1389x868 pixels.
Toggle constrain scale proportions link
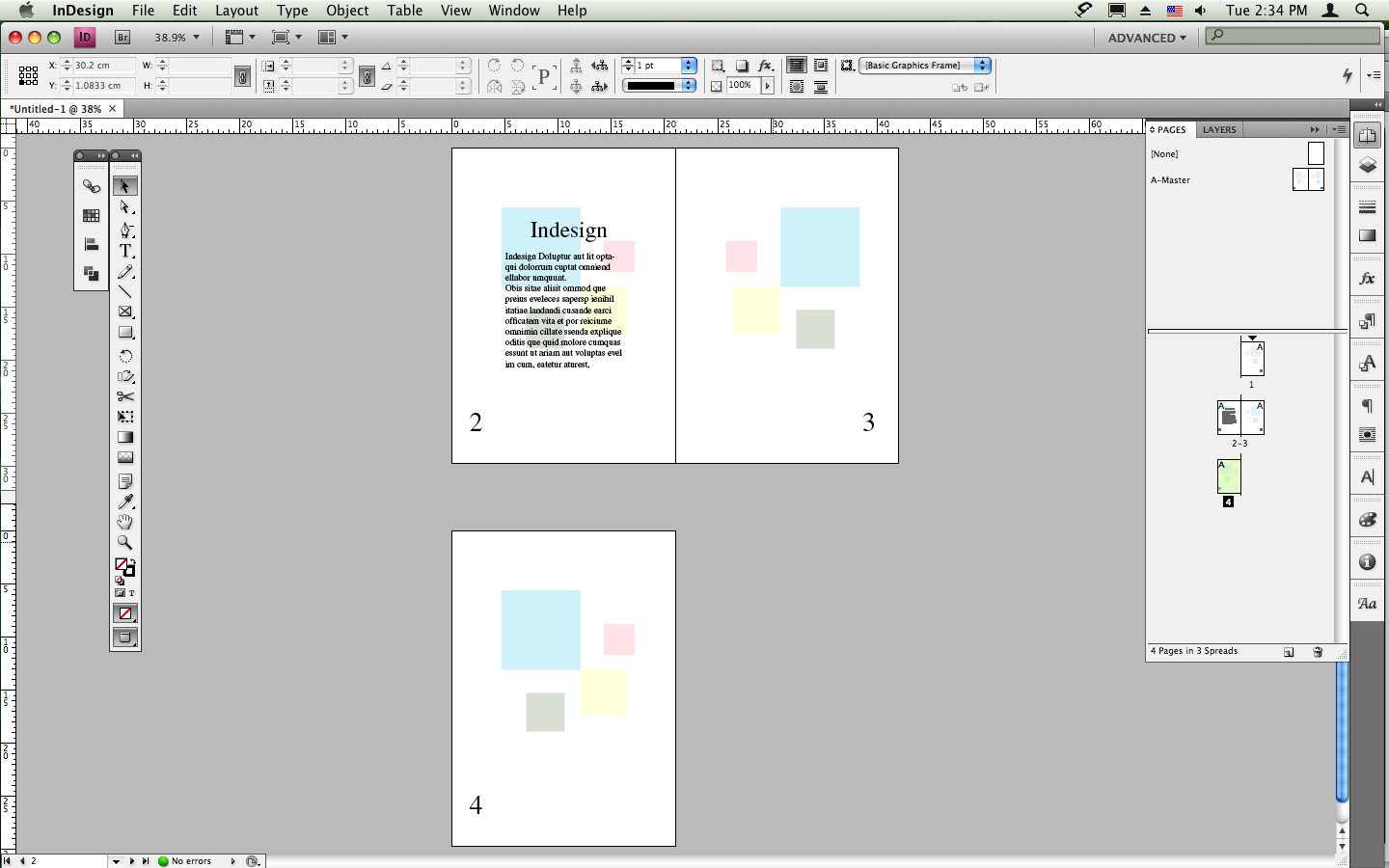click(x=367, y=76)
